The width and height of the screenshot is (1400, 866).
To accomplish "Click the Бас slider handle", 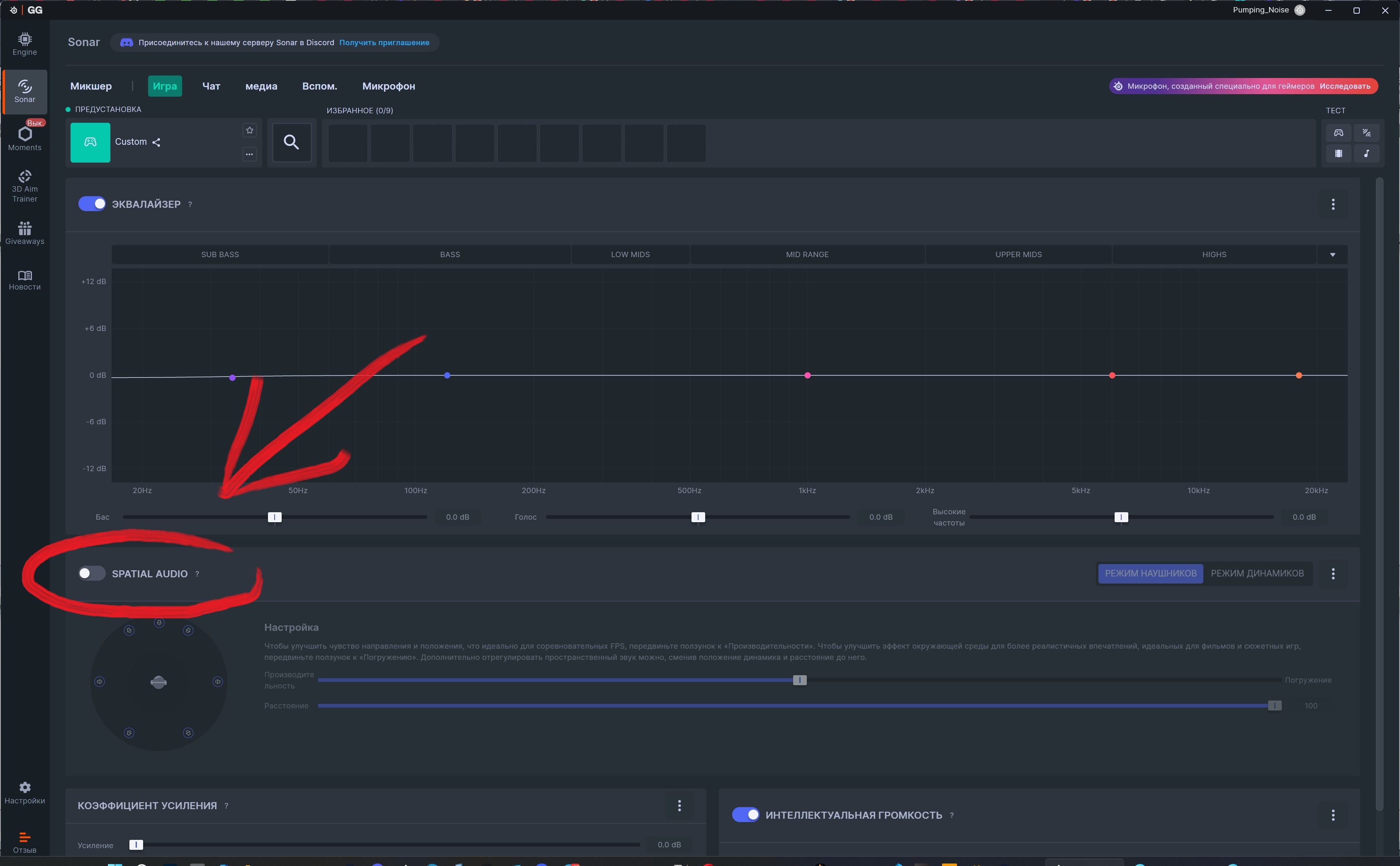I will (274, 517).
